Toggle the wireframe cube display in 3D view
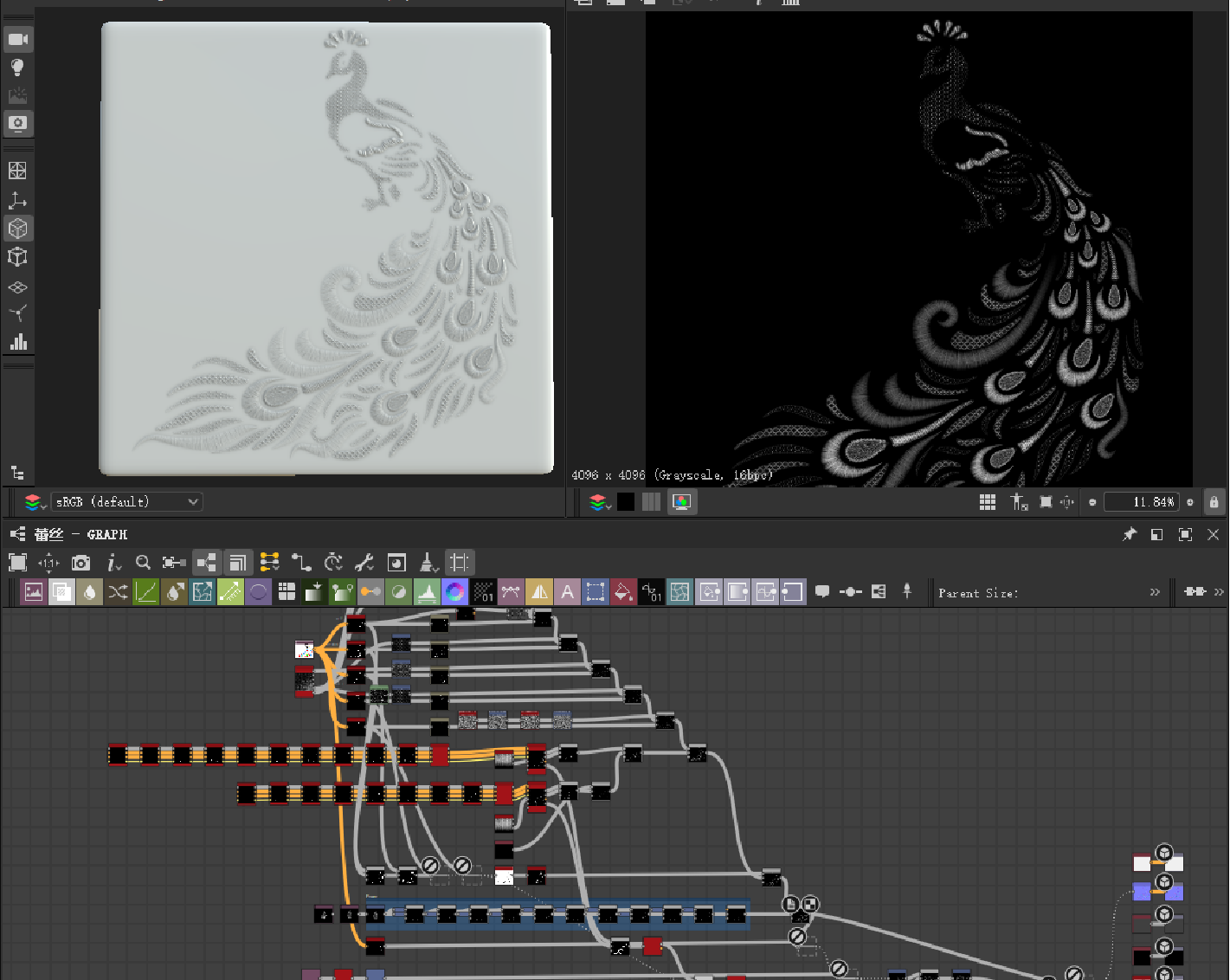Image resolution: width=1230 pixels, height=980 pixels. [x=17, y=257]
